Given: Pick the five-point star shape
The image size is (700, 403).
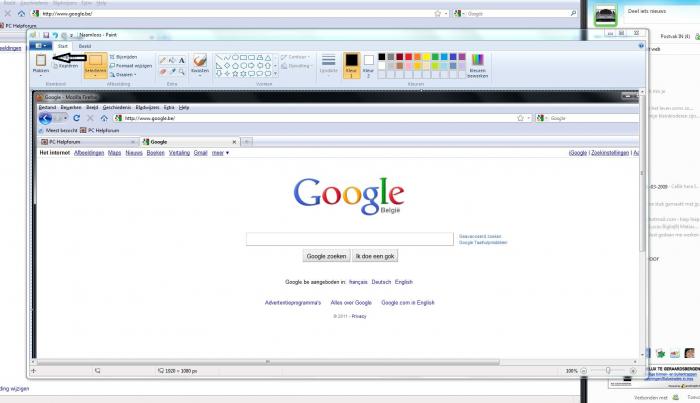Looking at the screenshot, I should (235, 74).
